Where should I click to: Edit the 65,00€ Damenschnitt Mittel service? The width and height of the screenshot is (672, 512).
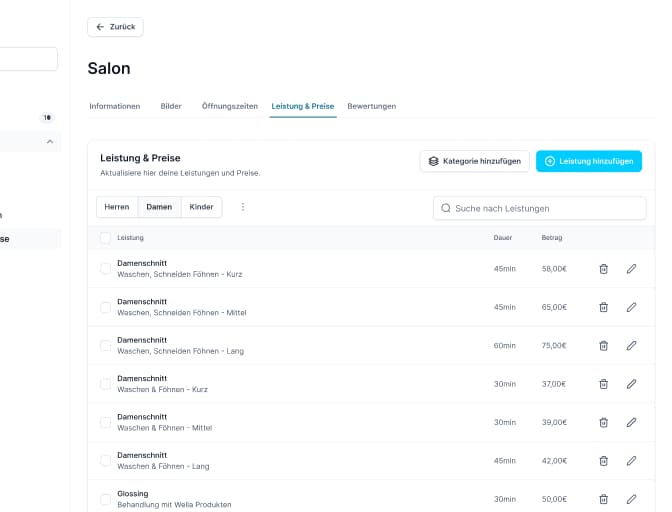631,307
